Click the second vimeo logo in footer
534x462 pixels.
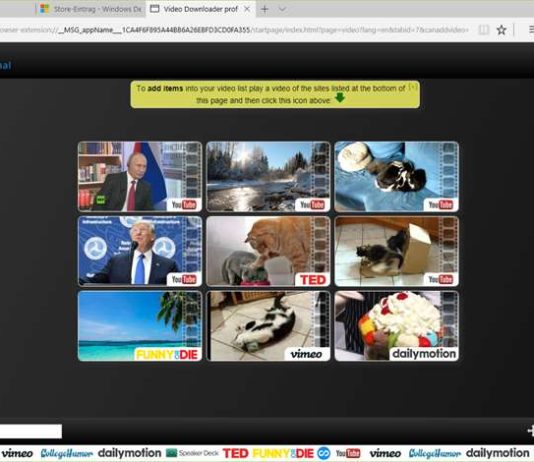(x=385, y=453)
